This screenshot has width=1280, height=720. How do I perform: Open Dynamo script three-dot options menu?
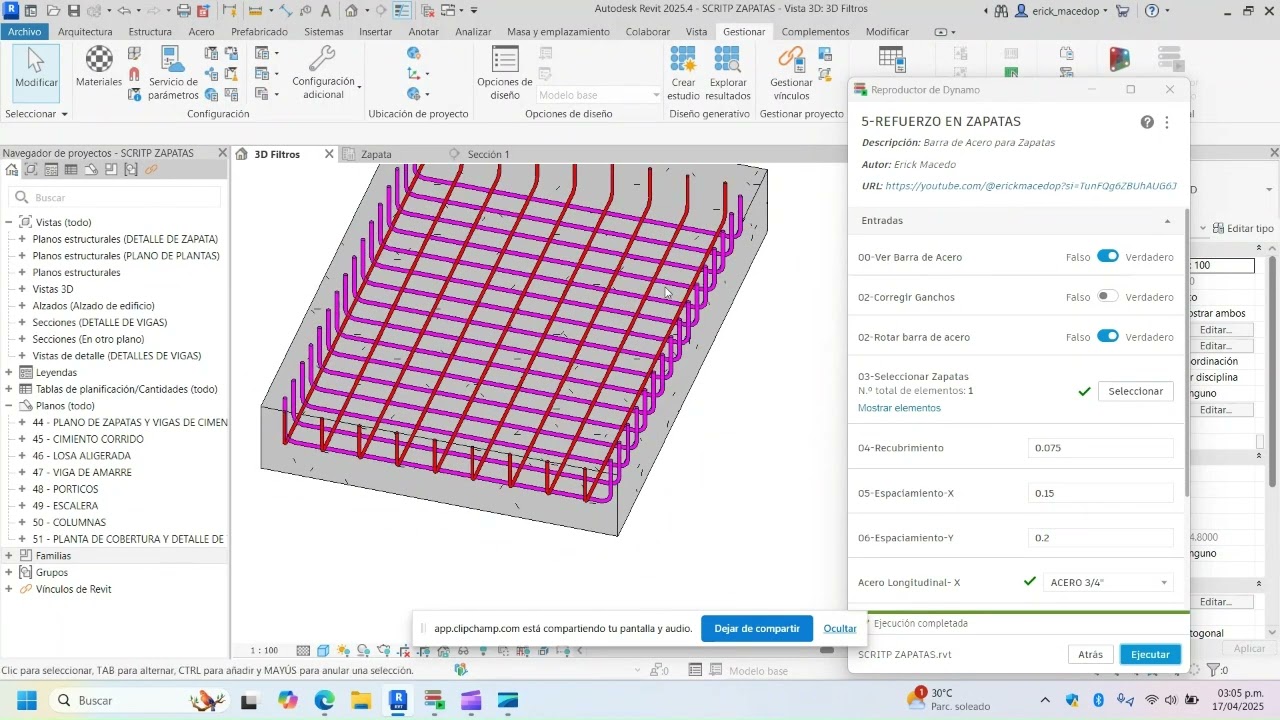1166,122
